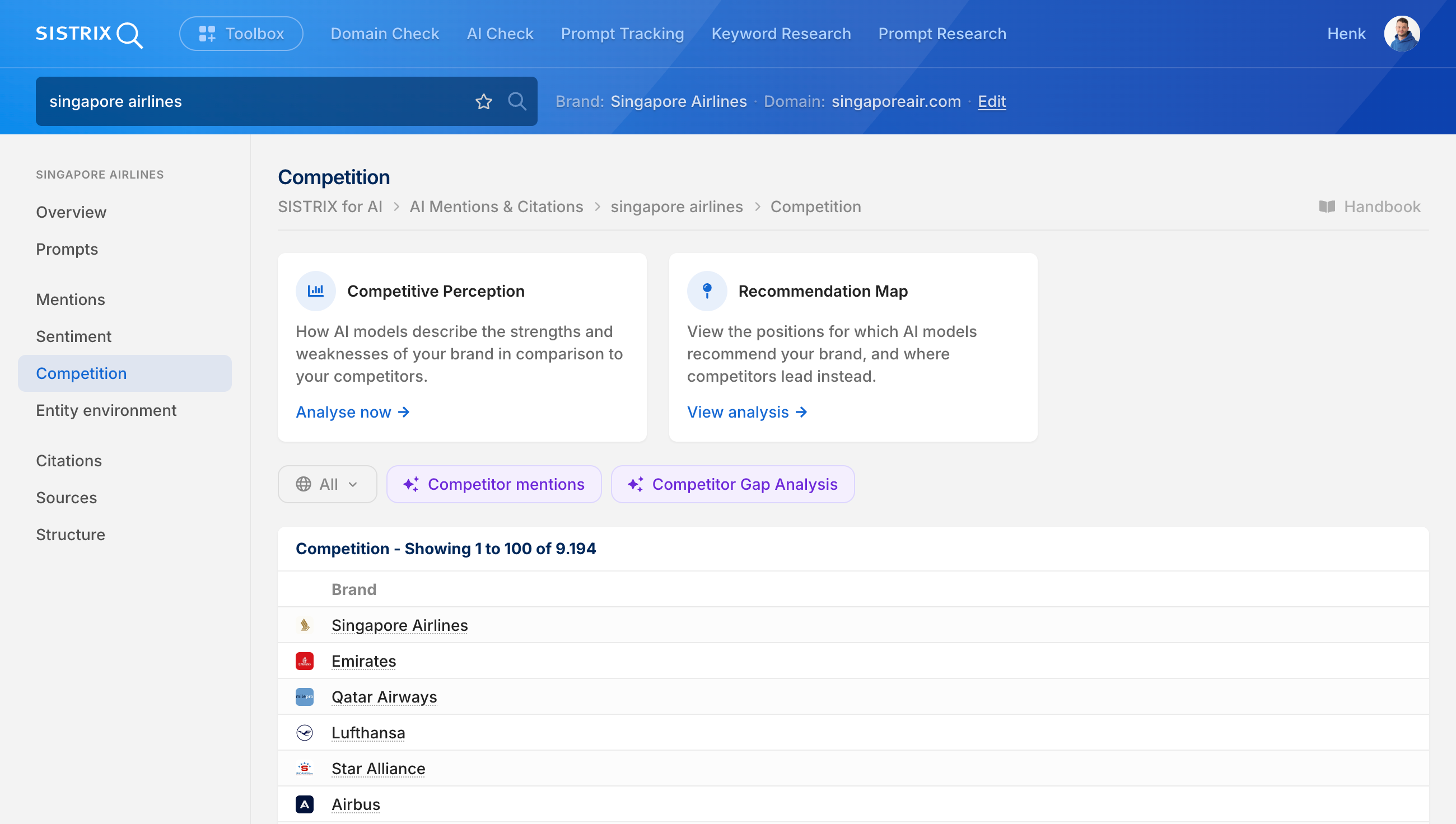
Task: Click the Emirates red logo icon
Action: 305,661
